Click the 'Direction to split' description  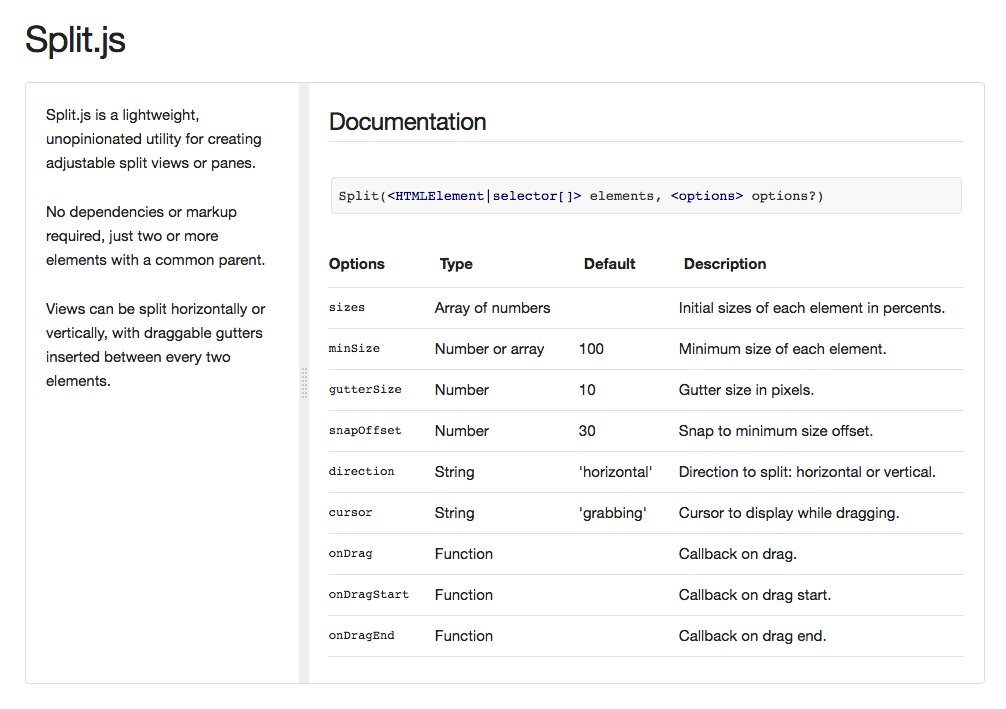pos(807,472)
